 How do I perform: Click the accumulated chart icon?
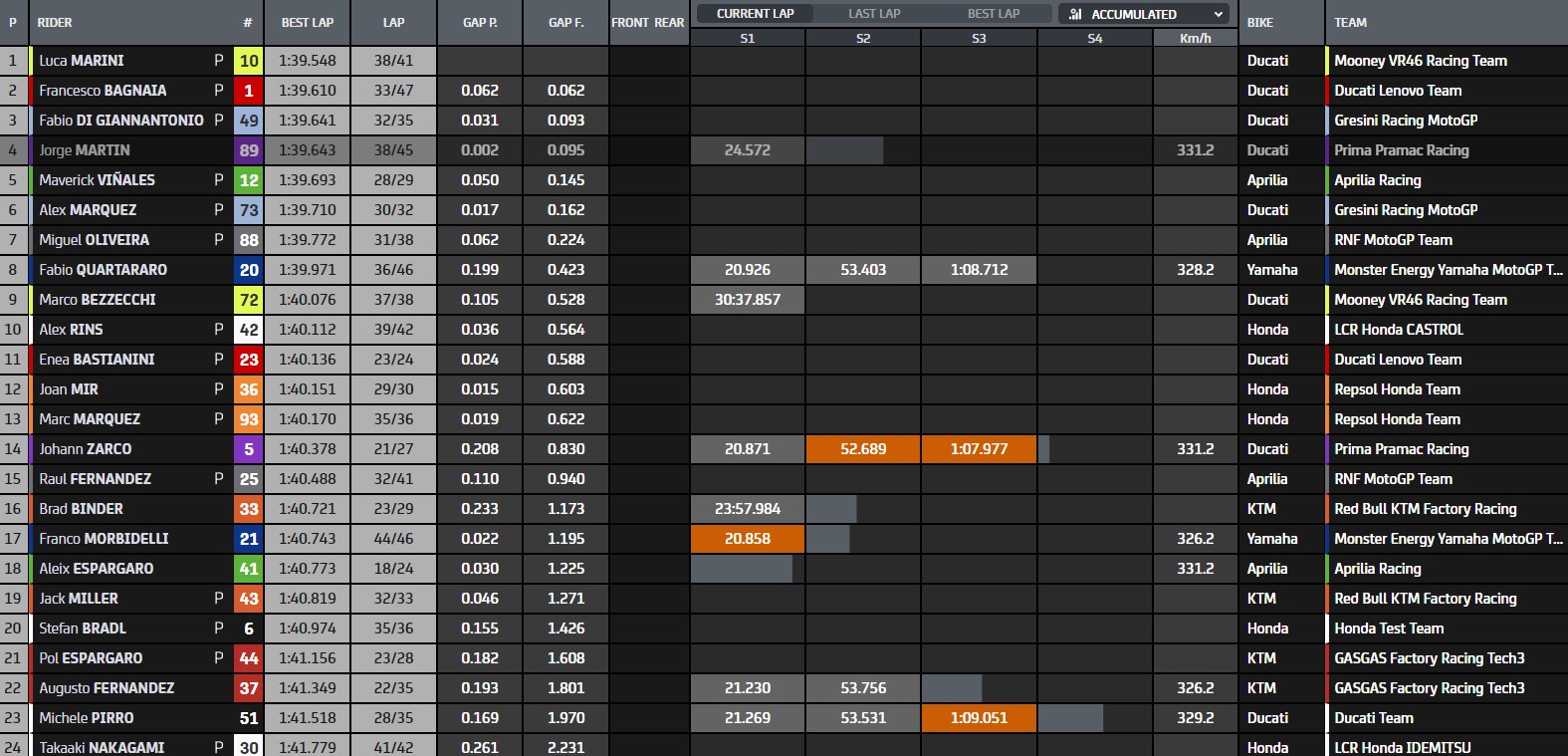click(x=1075, y=14)
